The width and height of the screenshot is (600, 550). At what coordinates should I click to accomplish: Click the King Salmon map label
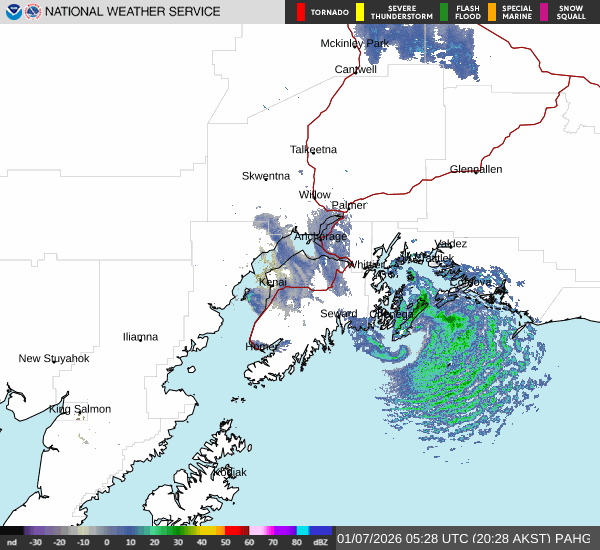coord(80,409)
